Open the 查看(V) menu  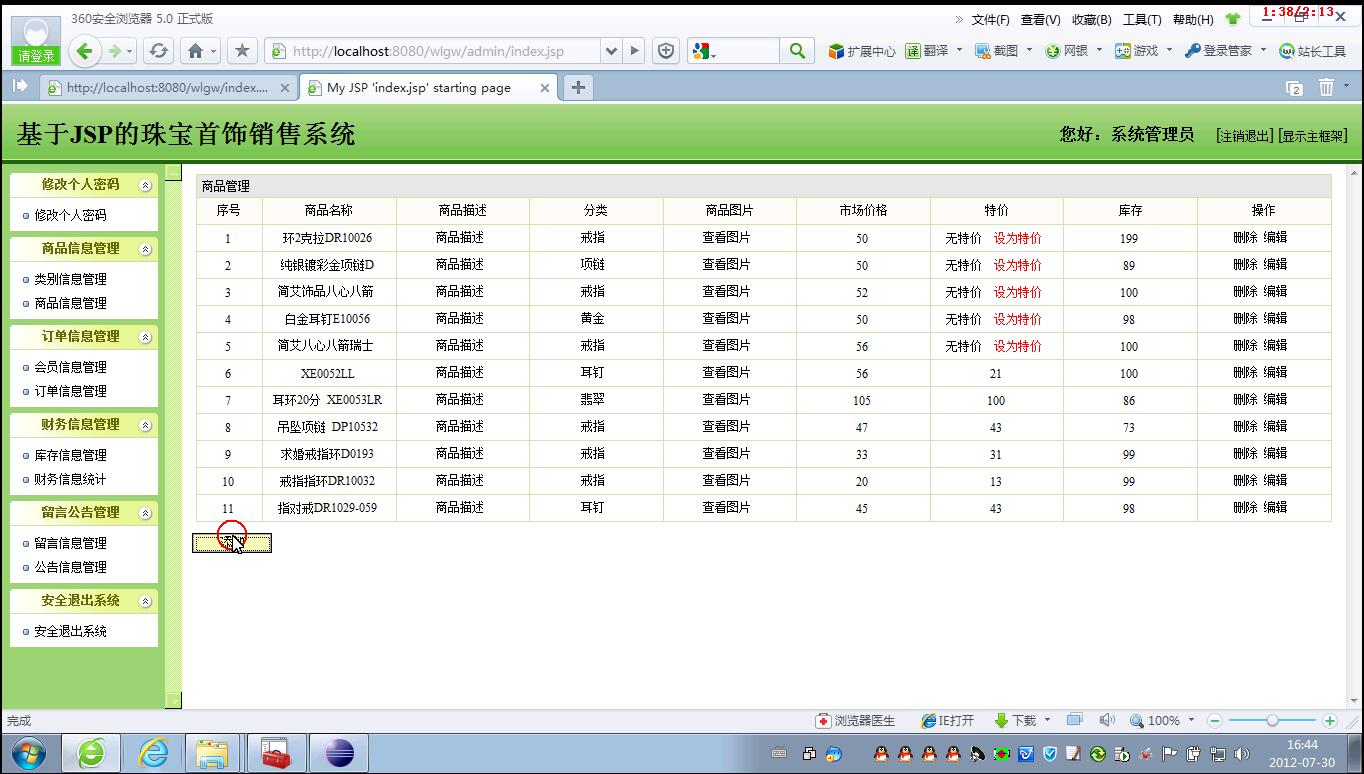pos(1040,19)
